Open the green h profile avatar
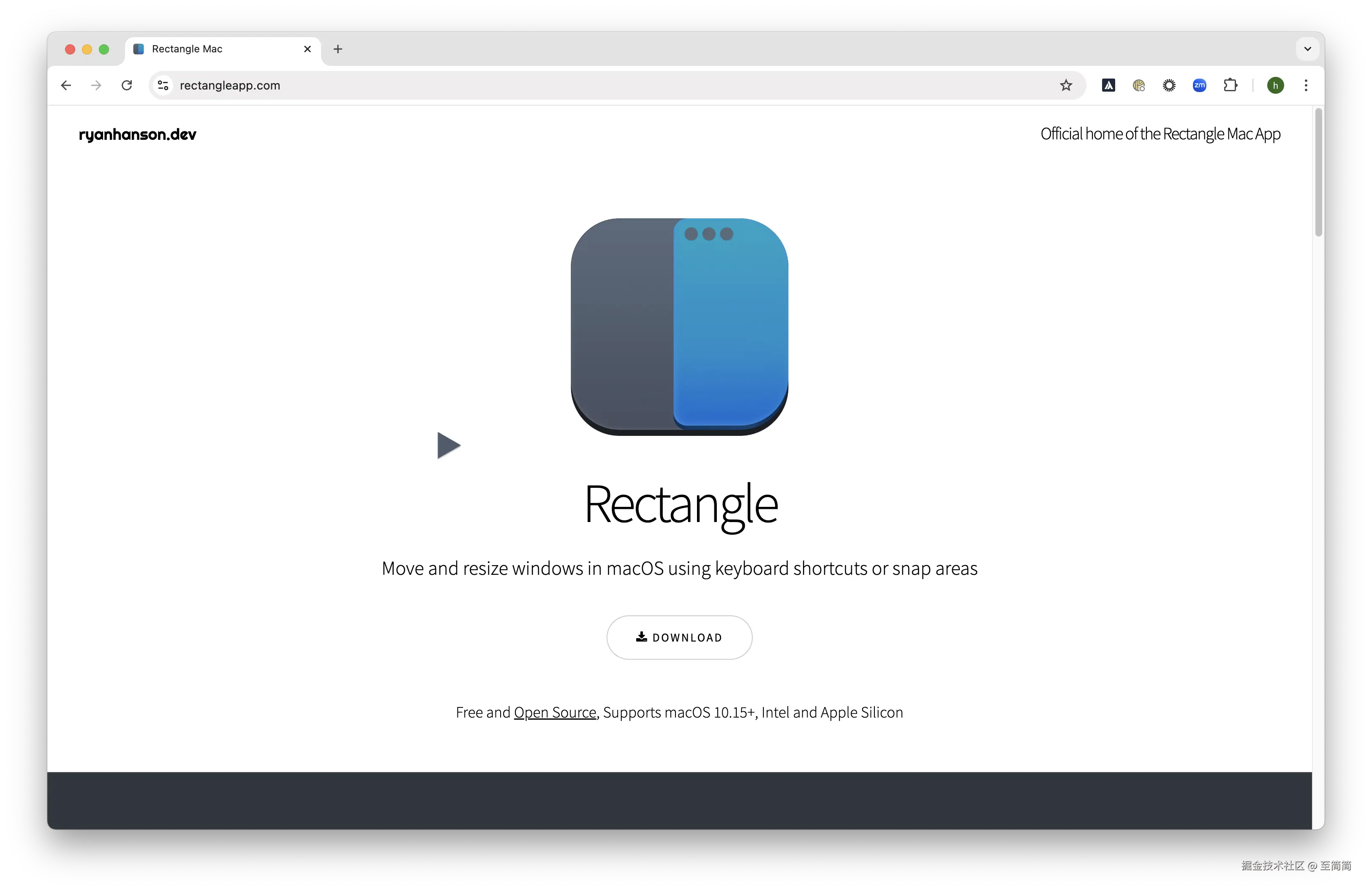Viewport: 1372px width, 892px height. point(1275,85)
